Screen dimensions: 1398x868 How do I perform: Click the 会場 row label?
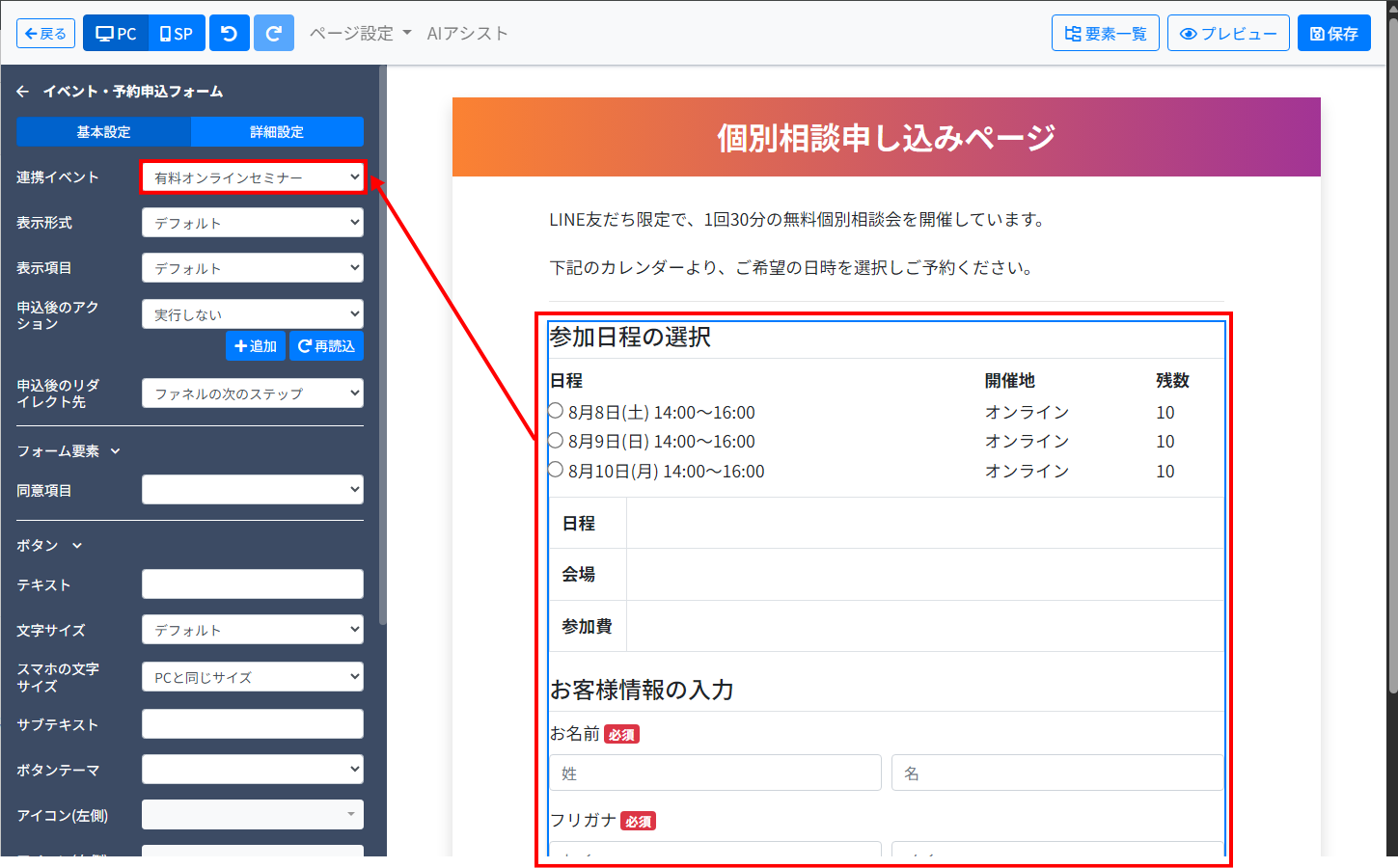579,575
